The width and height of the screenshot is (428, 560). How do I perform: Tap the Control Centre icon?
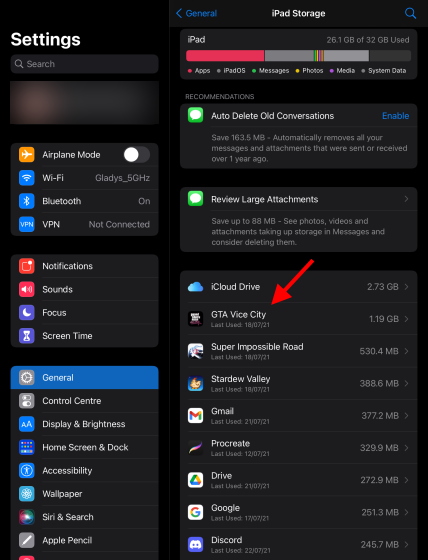click(26, 401)
